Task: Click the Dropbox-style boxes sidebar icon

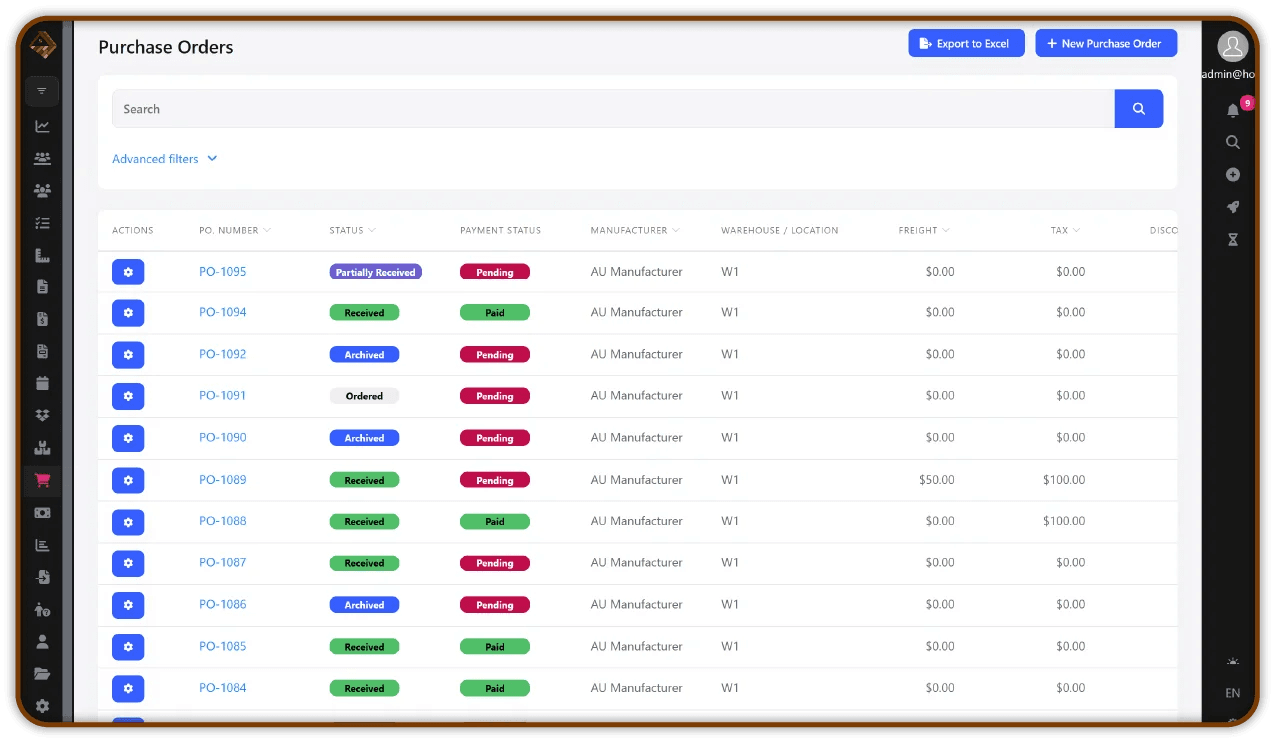Action: [x=42, y=415]
